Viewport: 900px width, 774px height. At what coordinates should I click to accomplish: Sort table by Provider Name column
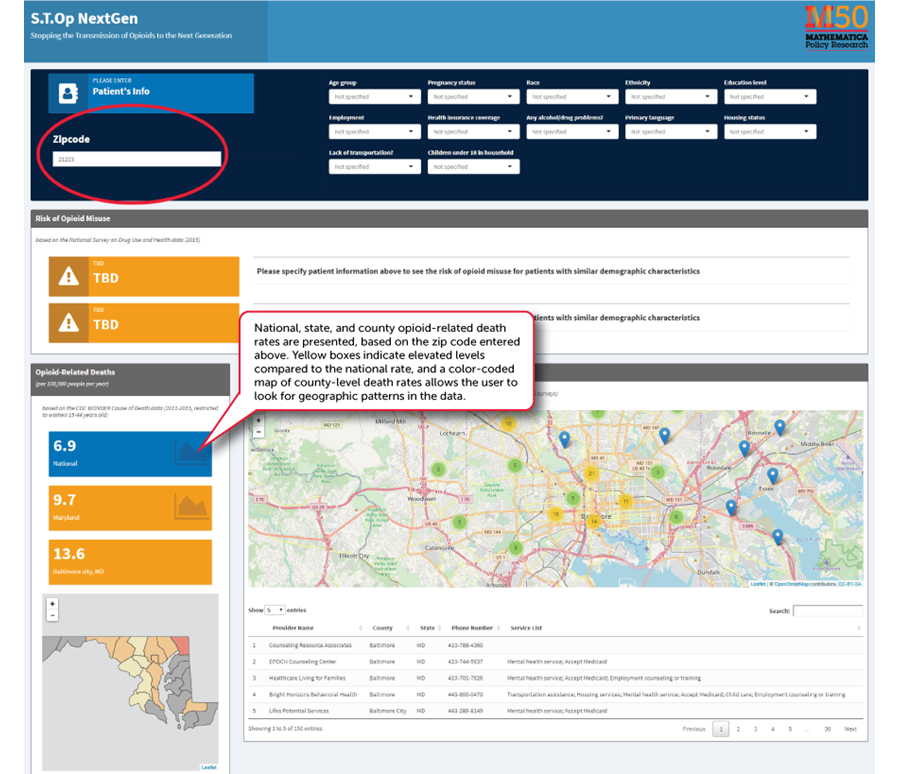point(300,628)
